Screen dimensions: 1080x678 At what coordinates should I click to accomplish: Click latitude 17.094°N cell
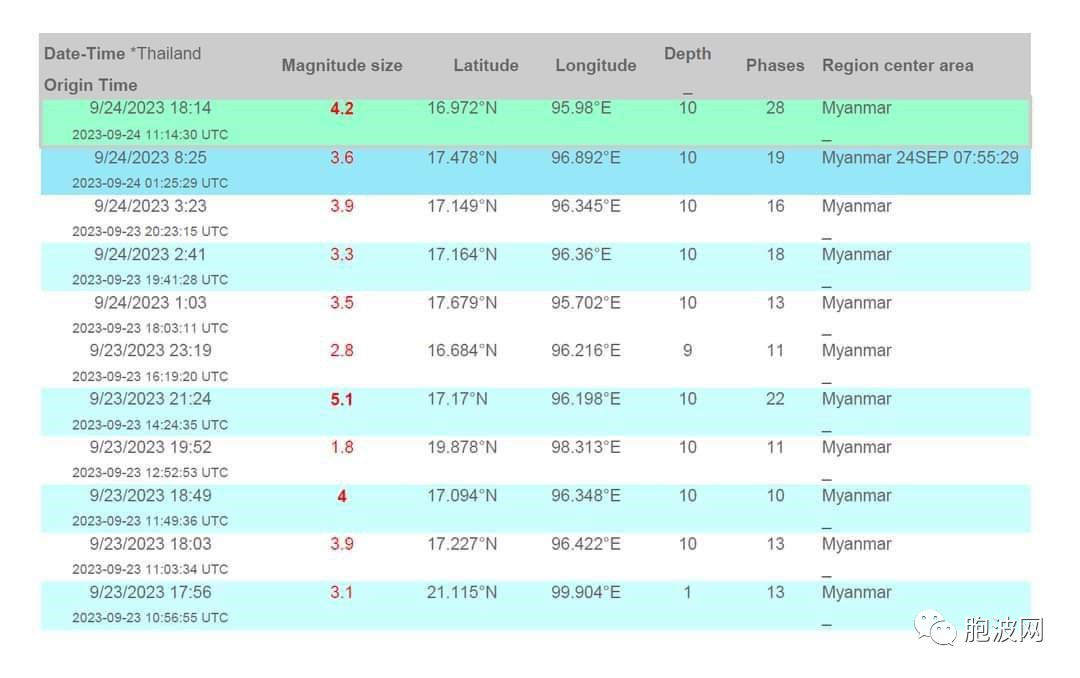[x=461, y=495]
